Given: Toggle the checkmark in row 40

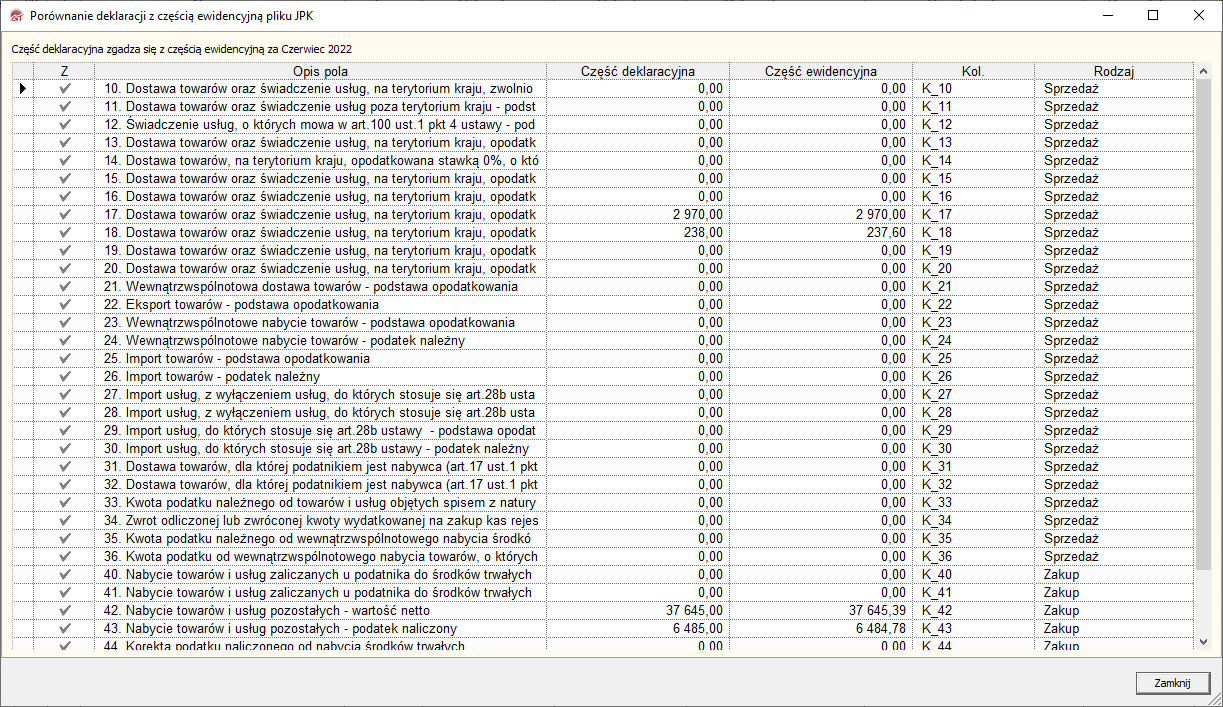Looking at the screenshot, I should (x=65, y=575).
